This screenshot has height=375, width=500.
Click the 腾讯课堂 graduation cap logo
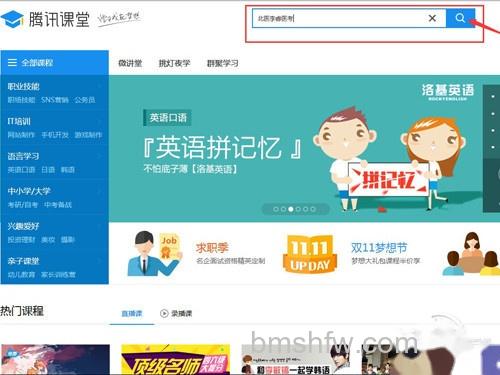pyautogui.click(x=12, y=19)
